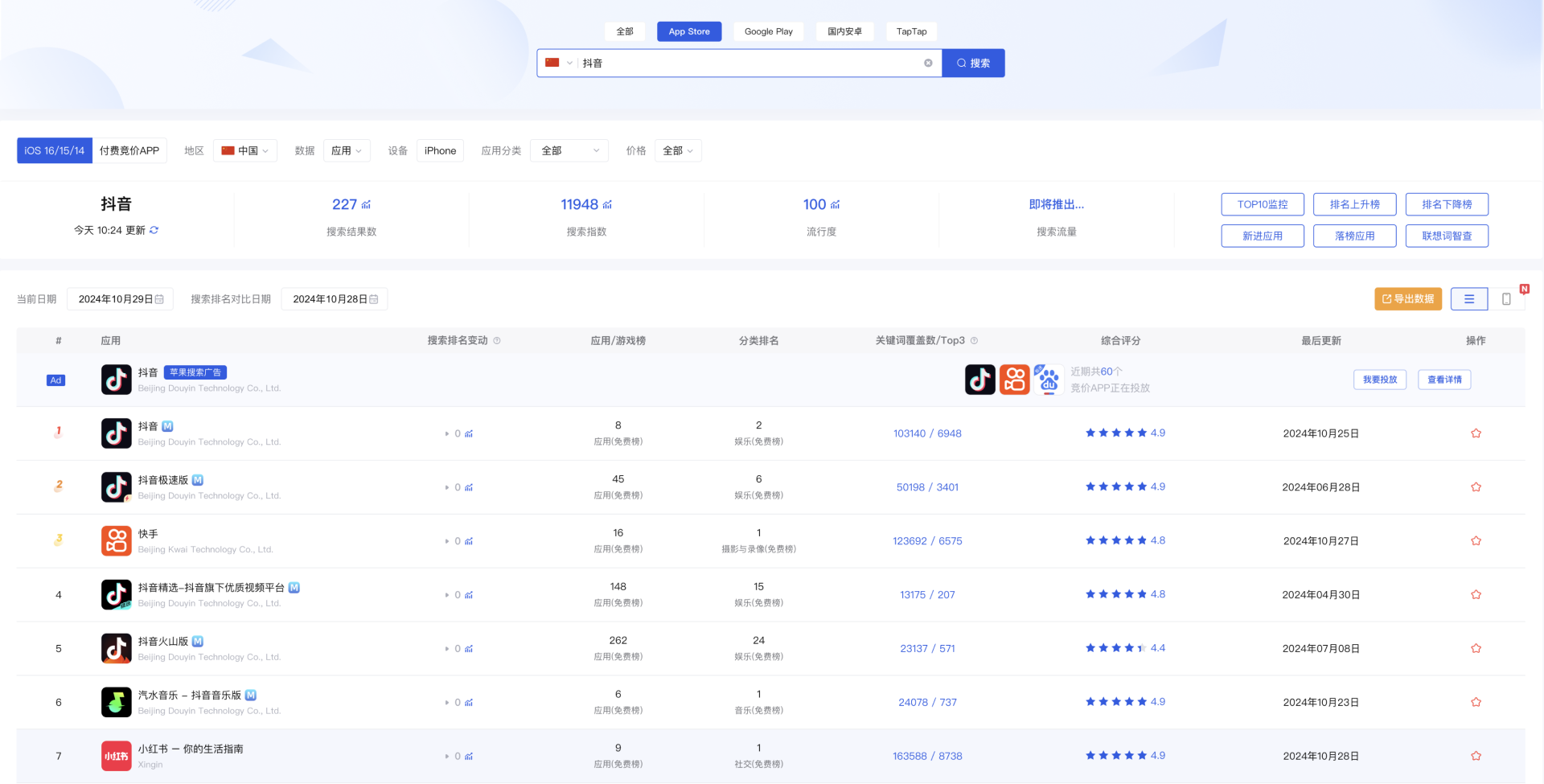Clear the search box text
This screenshot has width=1544, height=784.
[928, 63]
